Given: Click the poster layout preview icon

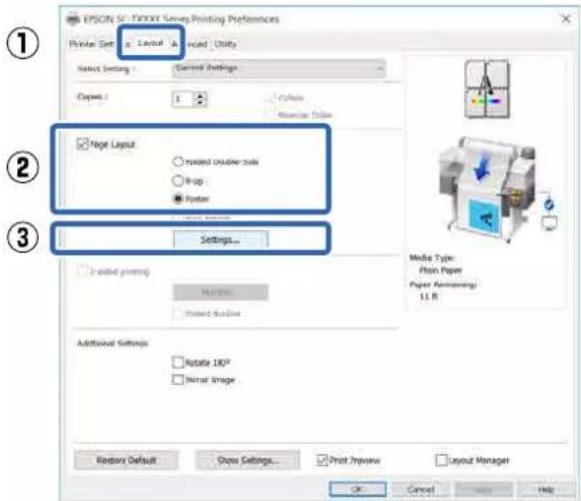Looking at the screenshot, I should (487, 89).
